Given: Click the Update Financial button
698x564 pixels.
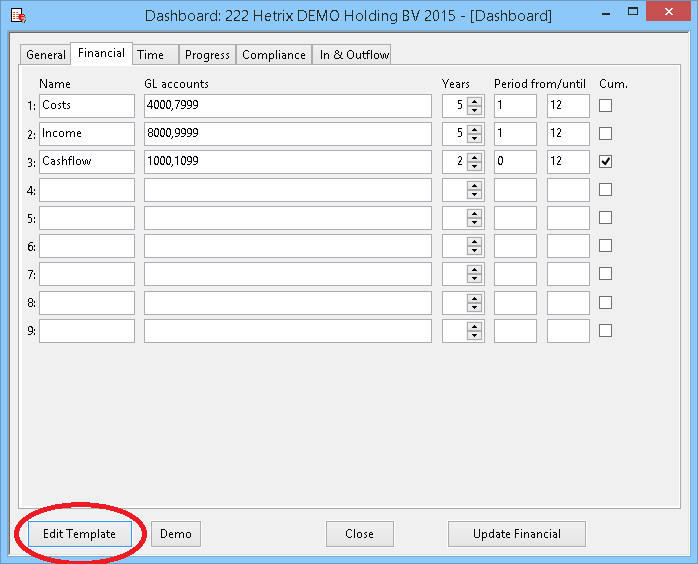Looking at the screenshot, I should tap(517, 534).
